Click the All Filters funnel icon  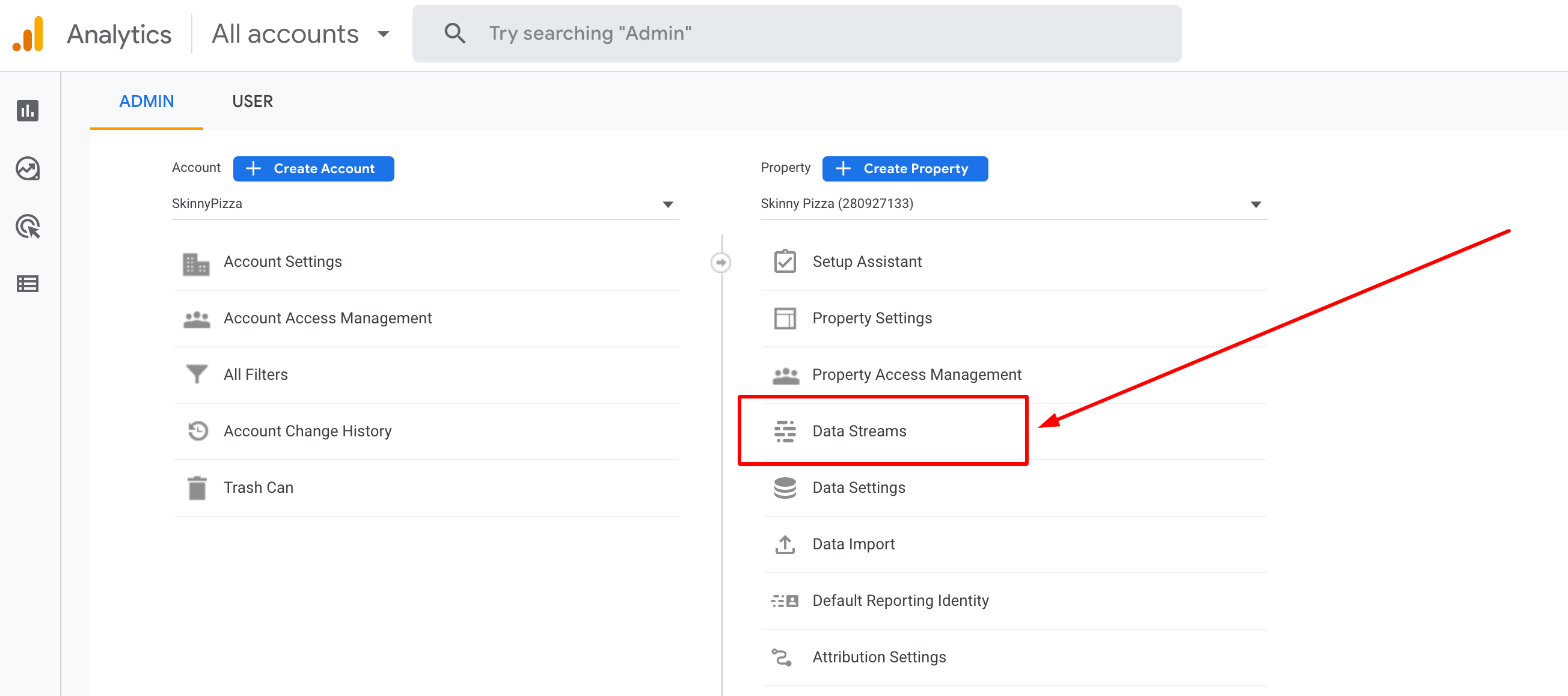[x=197, y=375]
